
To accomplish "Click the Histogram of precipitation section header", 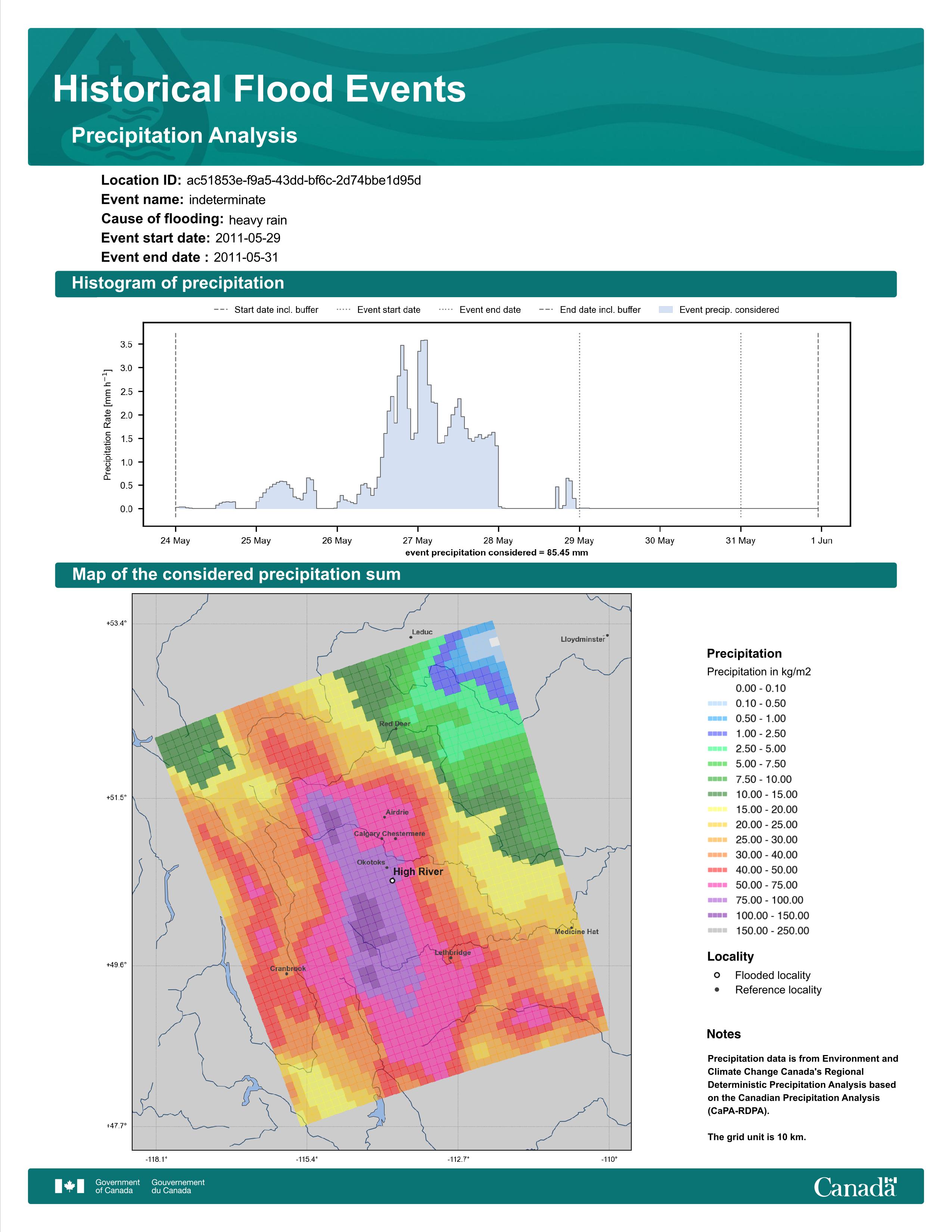I will pos(178,283).
